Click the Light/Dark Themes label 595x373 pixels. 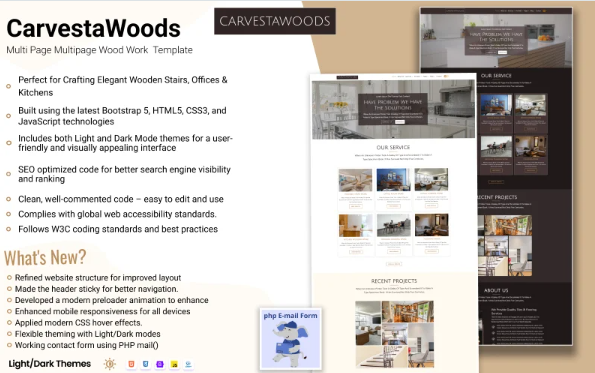(x=50, y=364)
